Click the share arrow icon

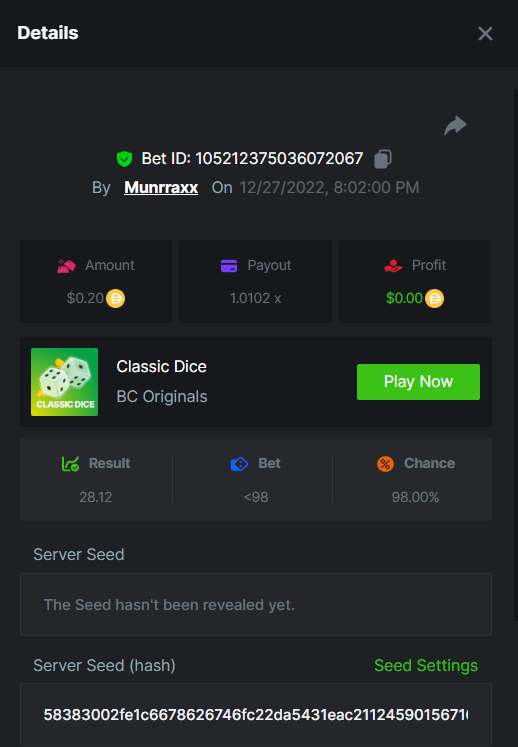click(455, 126)
